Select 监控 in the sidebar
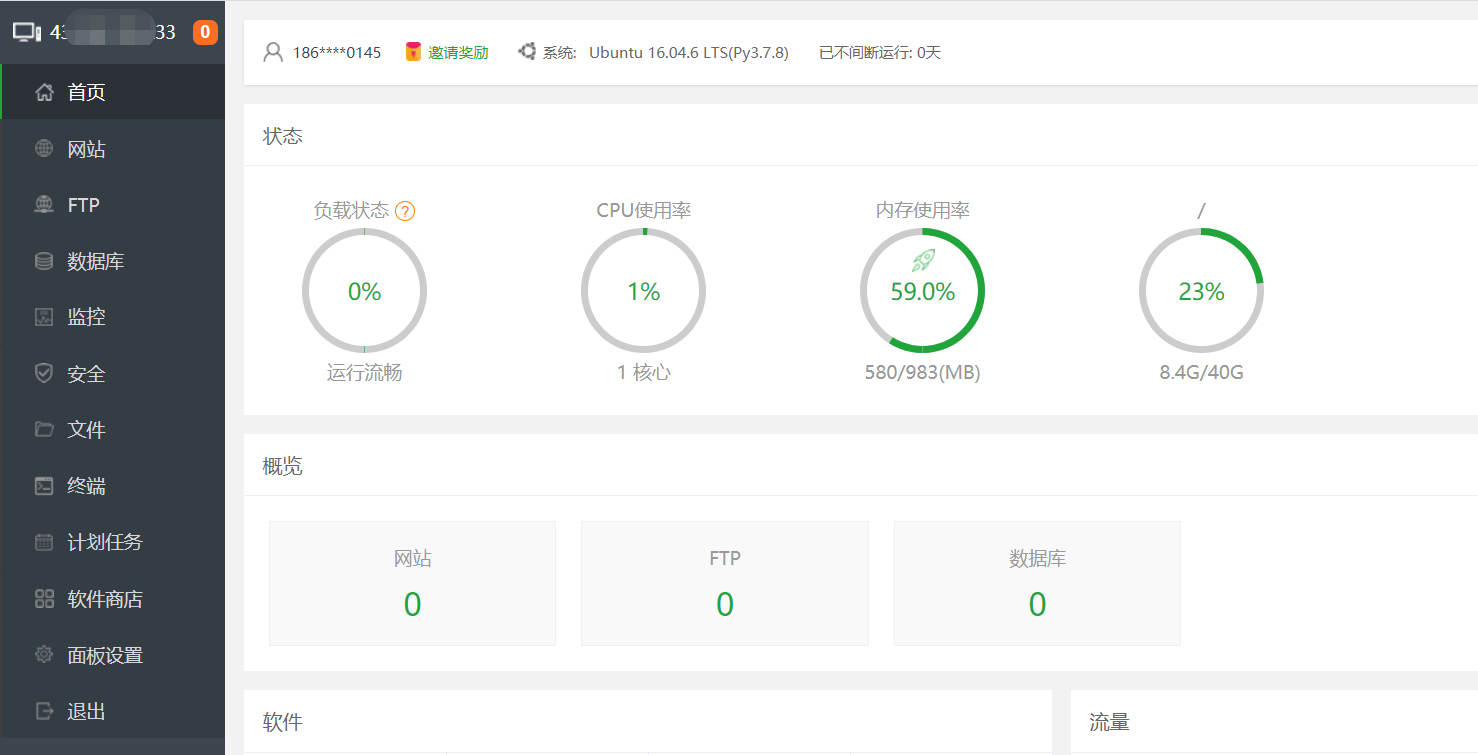 click(x=112, y=317)
